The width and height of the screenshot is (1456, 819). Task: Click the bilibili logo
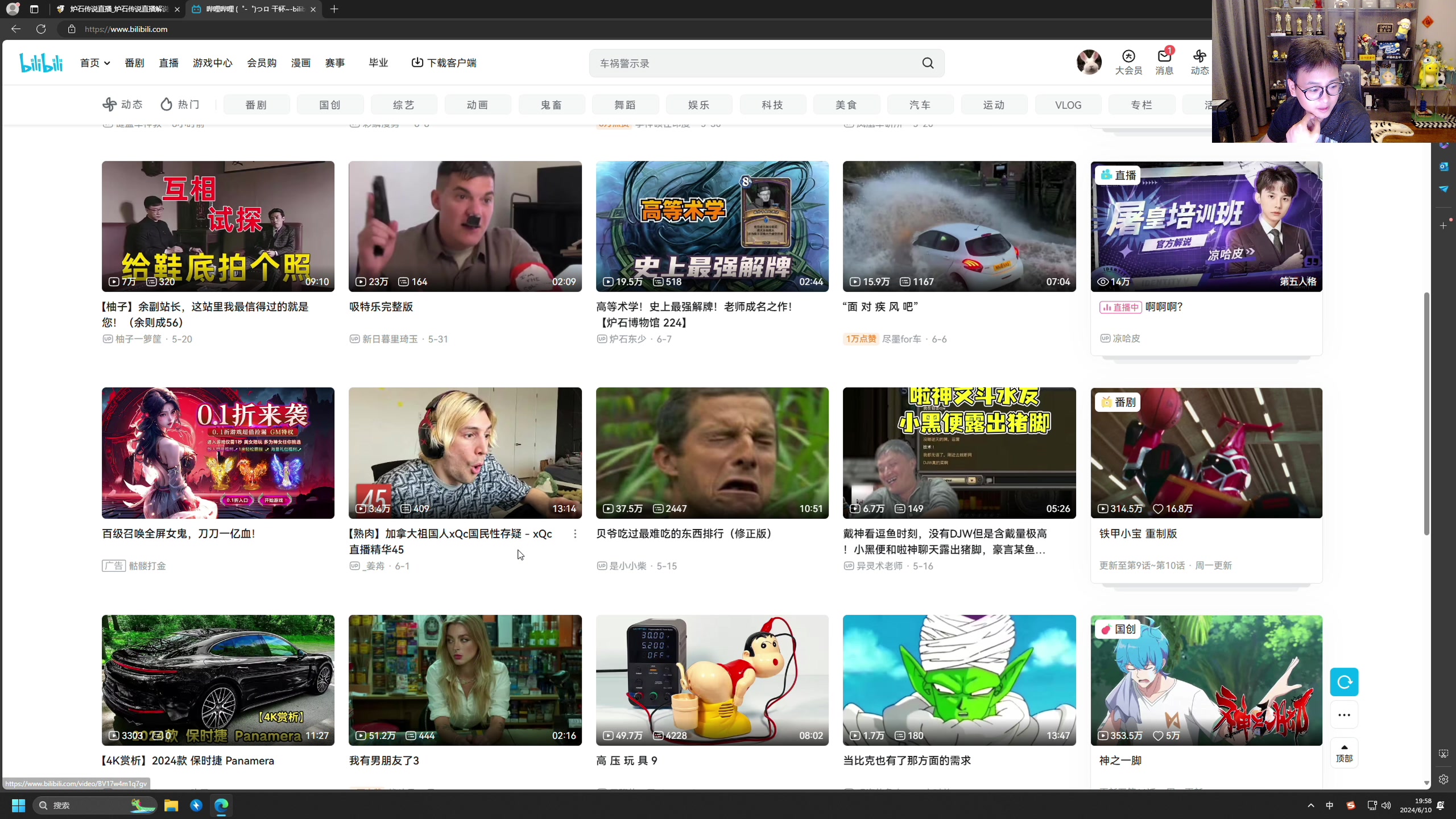(41, 63)
